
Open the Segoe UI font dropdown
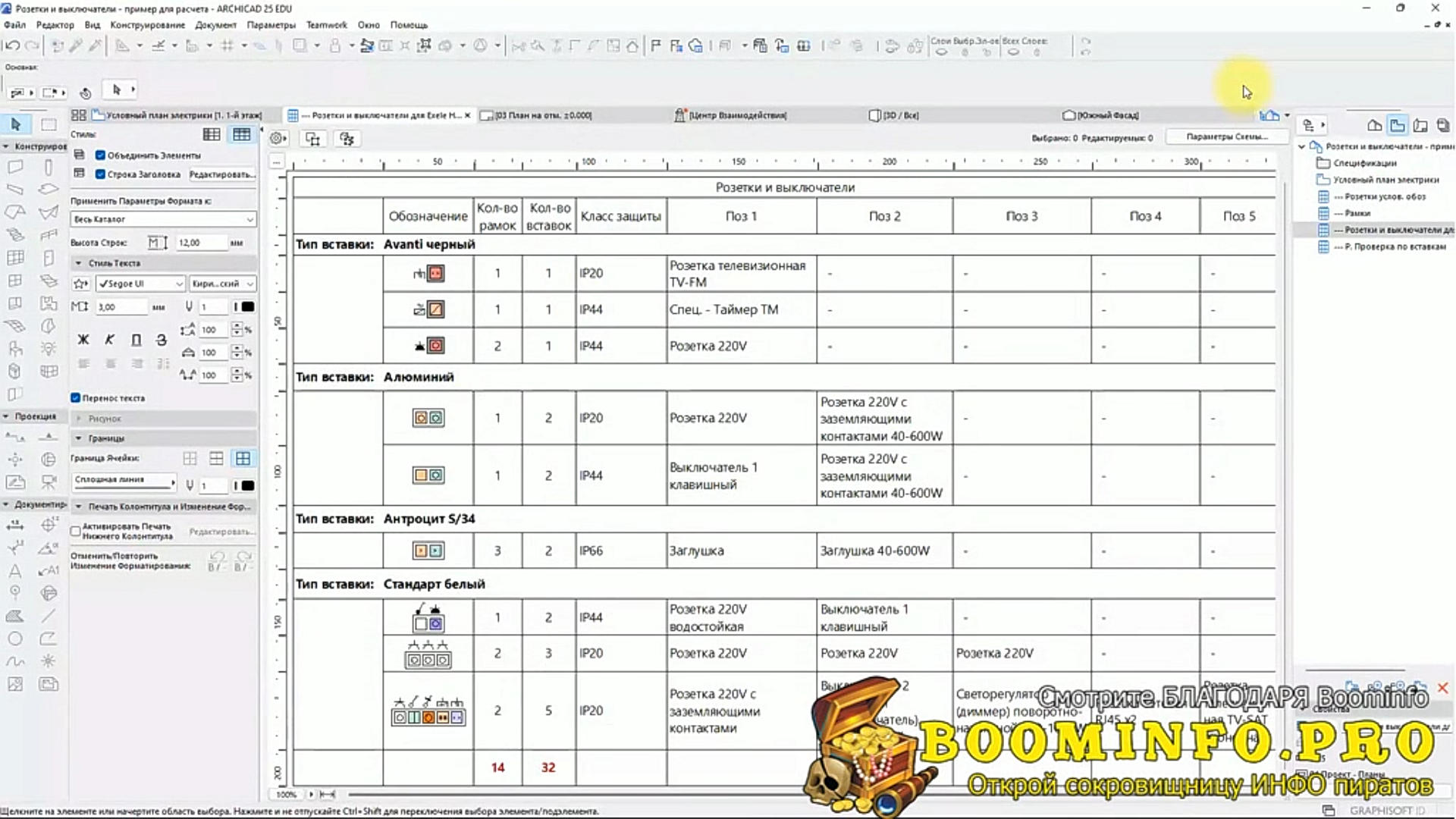(140, 284)
